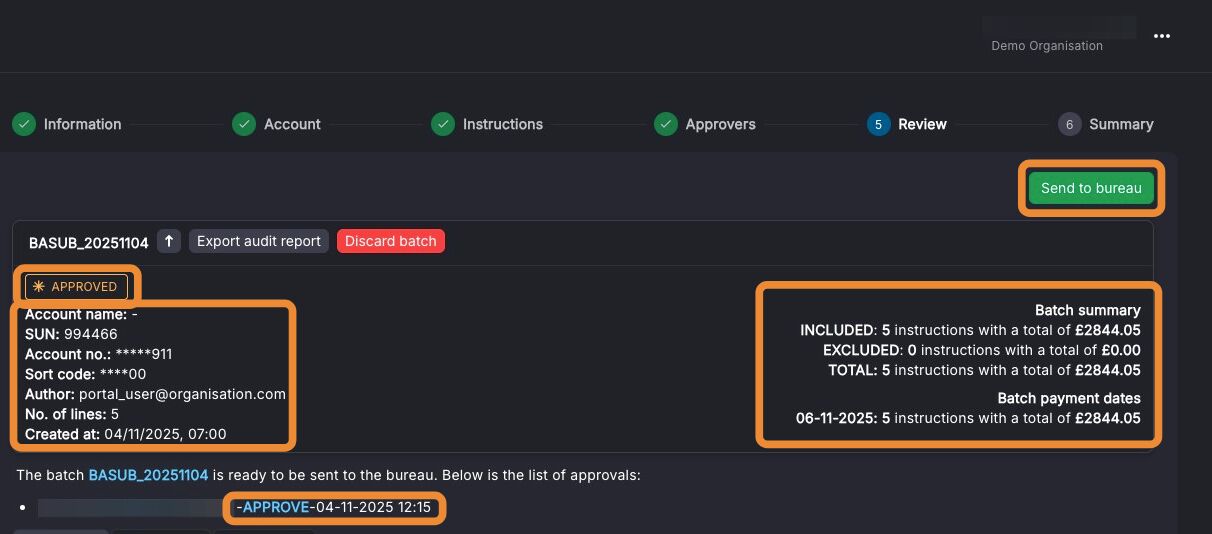Click the 06-11-2025 payment date line
Screen dimensions: 1212x534
click(968, 418)
